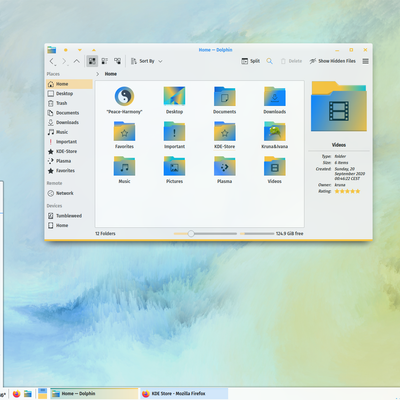Select the "Peace-Harmony" yin-yang file icon
Viewport: 400px width, 400px height.
[124, 96]
